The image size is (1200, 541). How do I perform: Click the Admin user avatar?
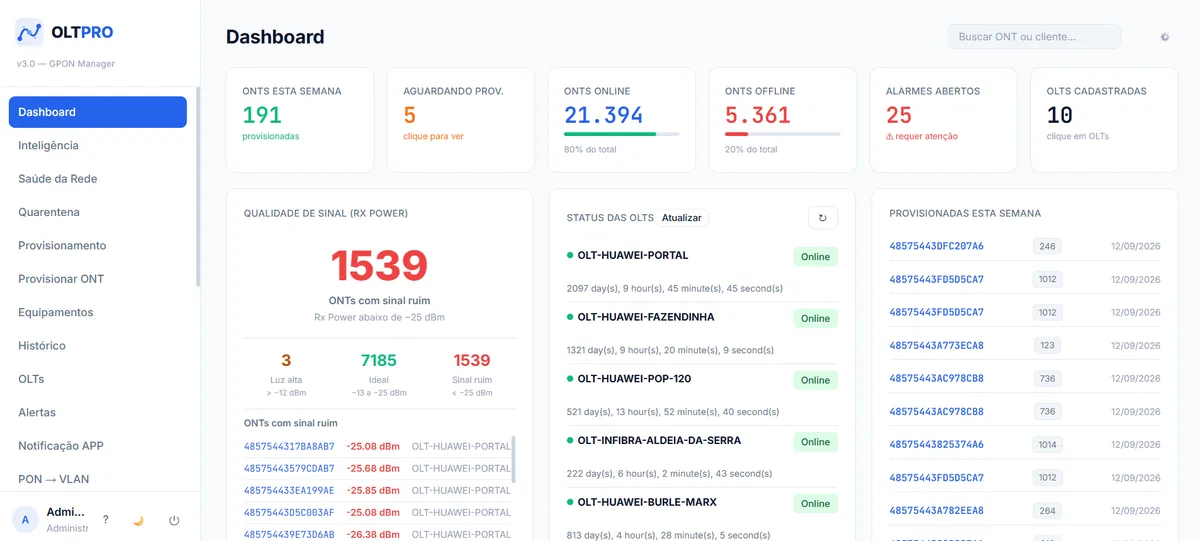[25, 518]
